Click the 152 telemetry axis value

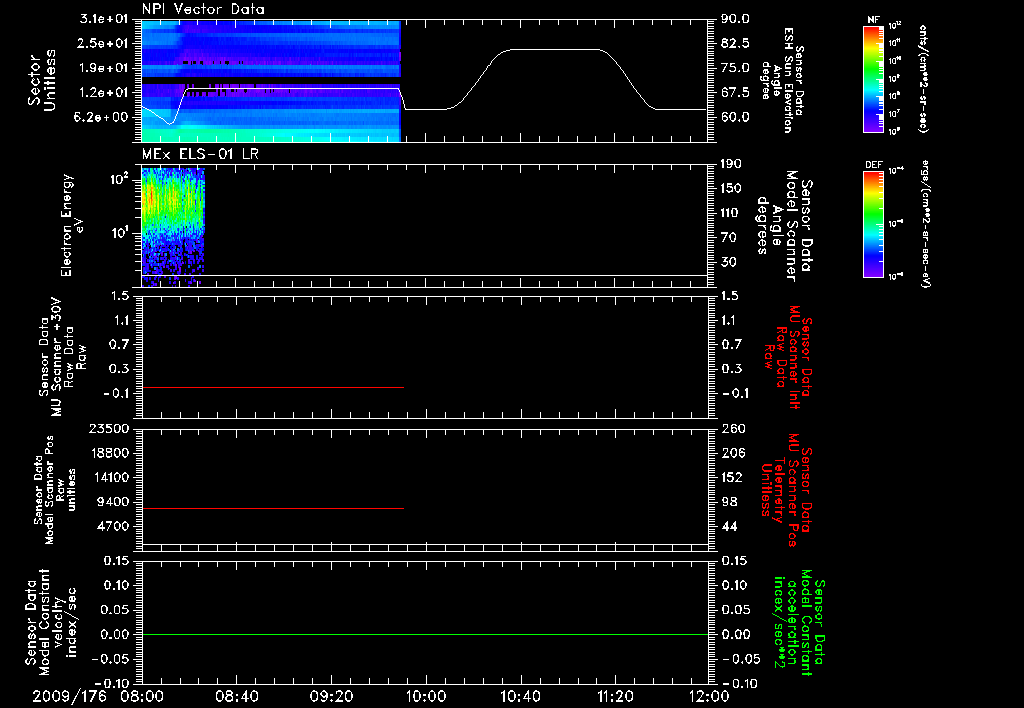tap(732, 477)
